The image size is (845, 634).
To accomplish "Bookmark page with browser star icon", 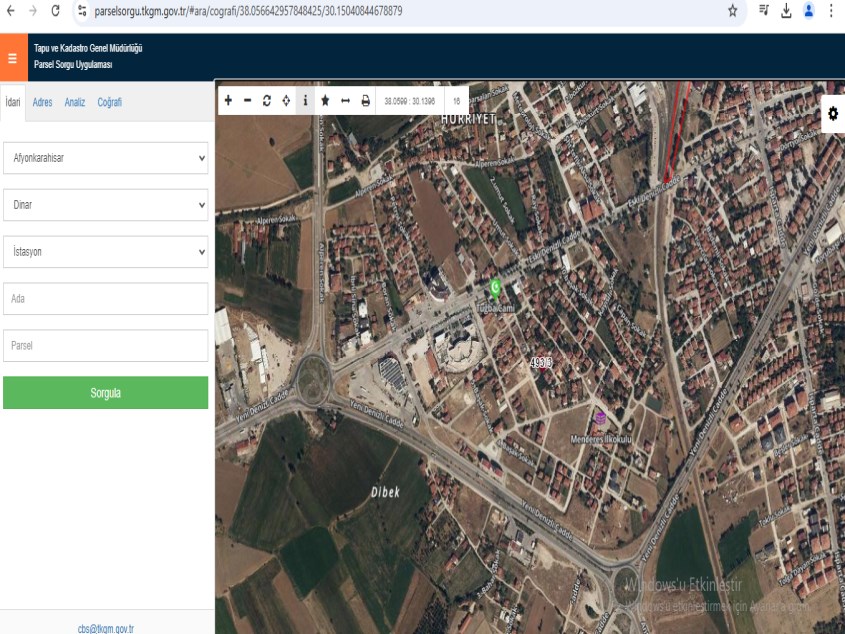I will (733, 11).
